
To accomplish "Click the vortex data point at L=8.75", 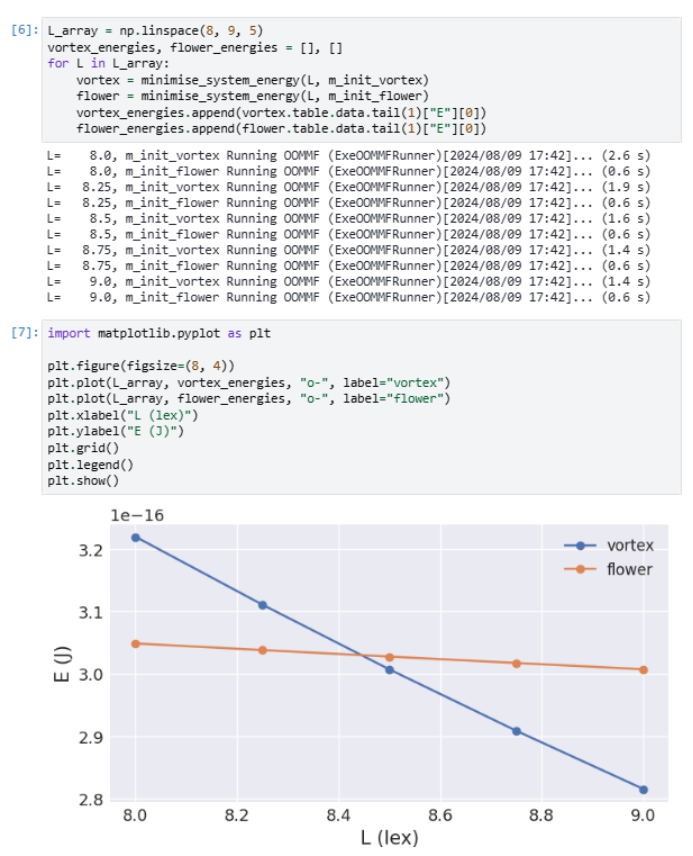I will click(x=517, y=731).
